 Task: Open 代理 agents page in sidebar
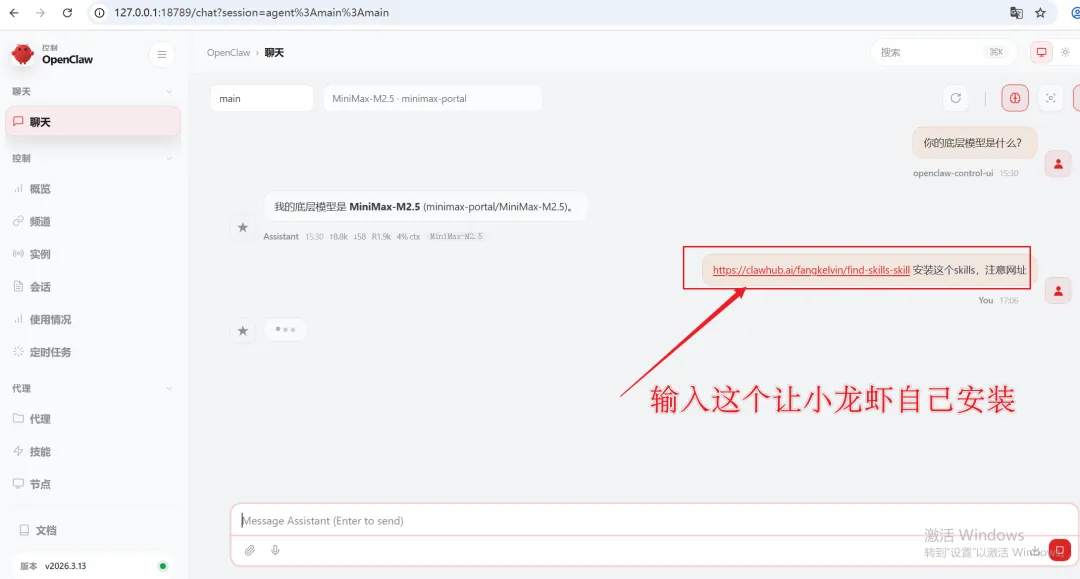click(93, 419)
